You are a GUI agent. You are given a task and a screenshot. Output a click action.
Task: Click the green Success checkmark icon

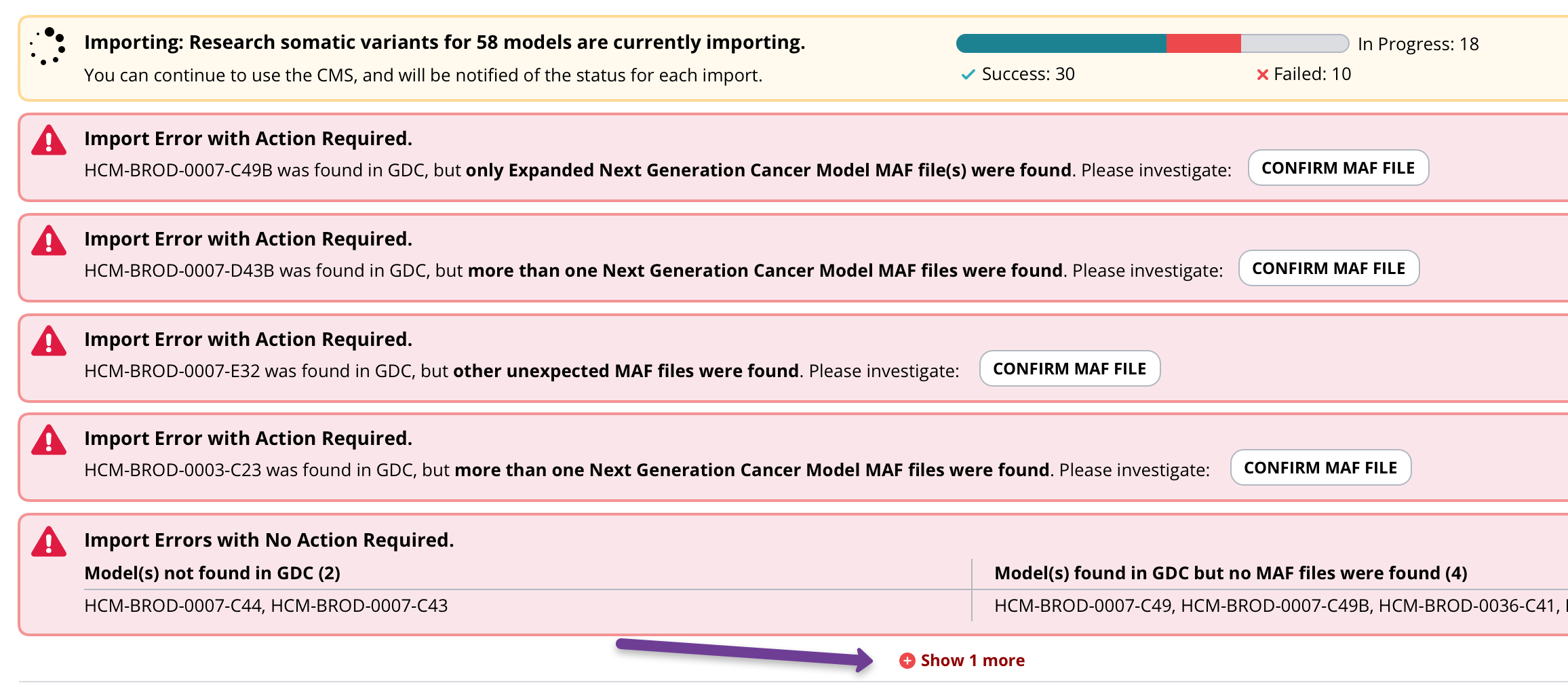coord(968,75)
